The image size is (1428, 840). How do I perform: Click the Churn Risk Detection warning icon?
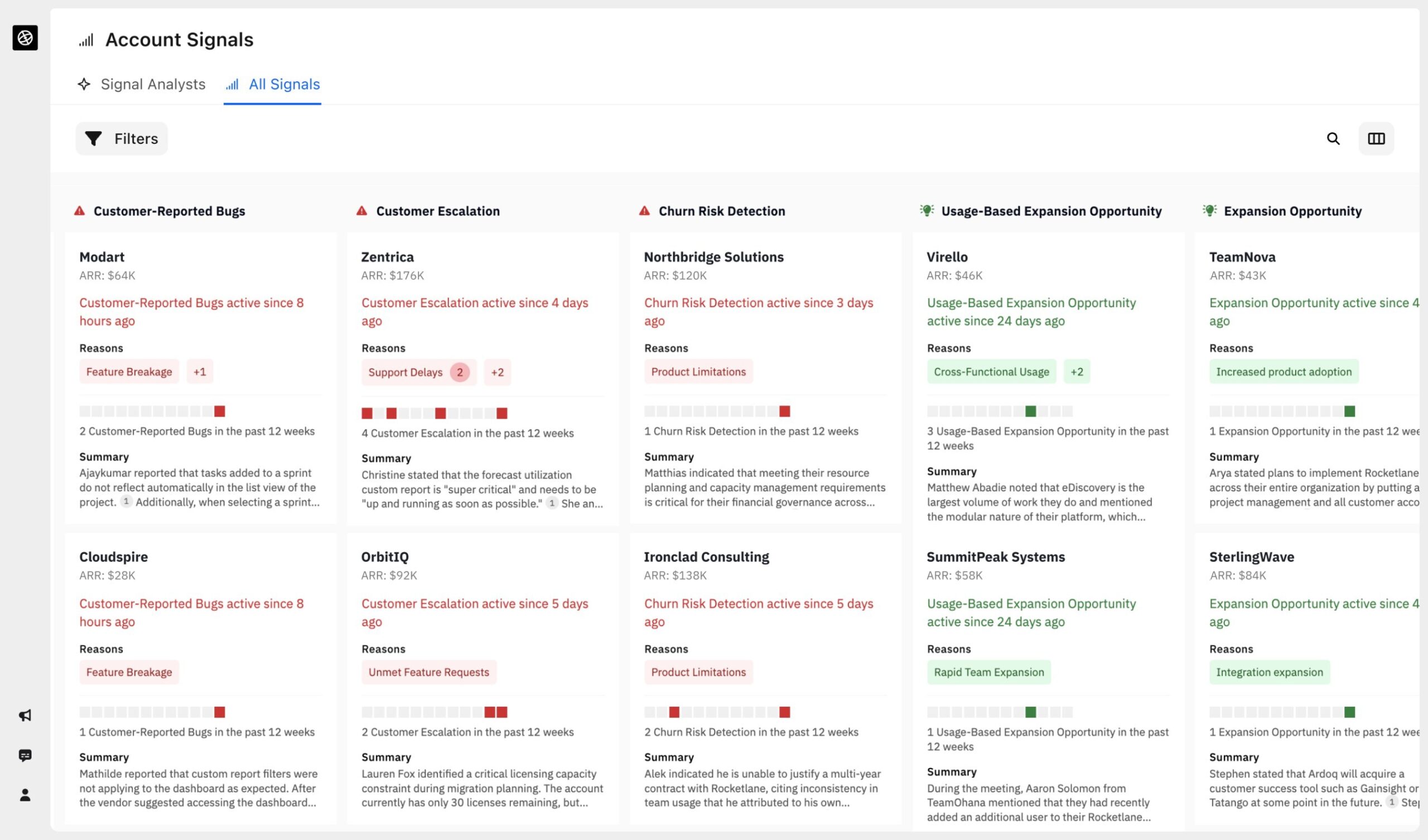coord(644,211)
